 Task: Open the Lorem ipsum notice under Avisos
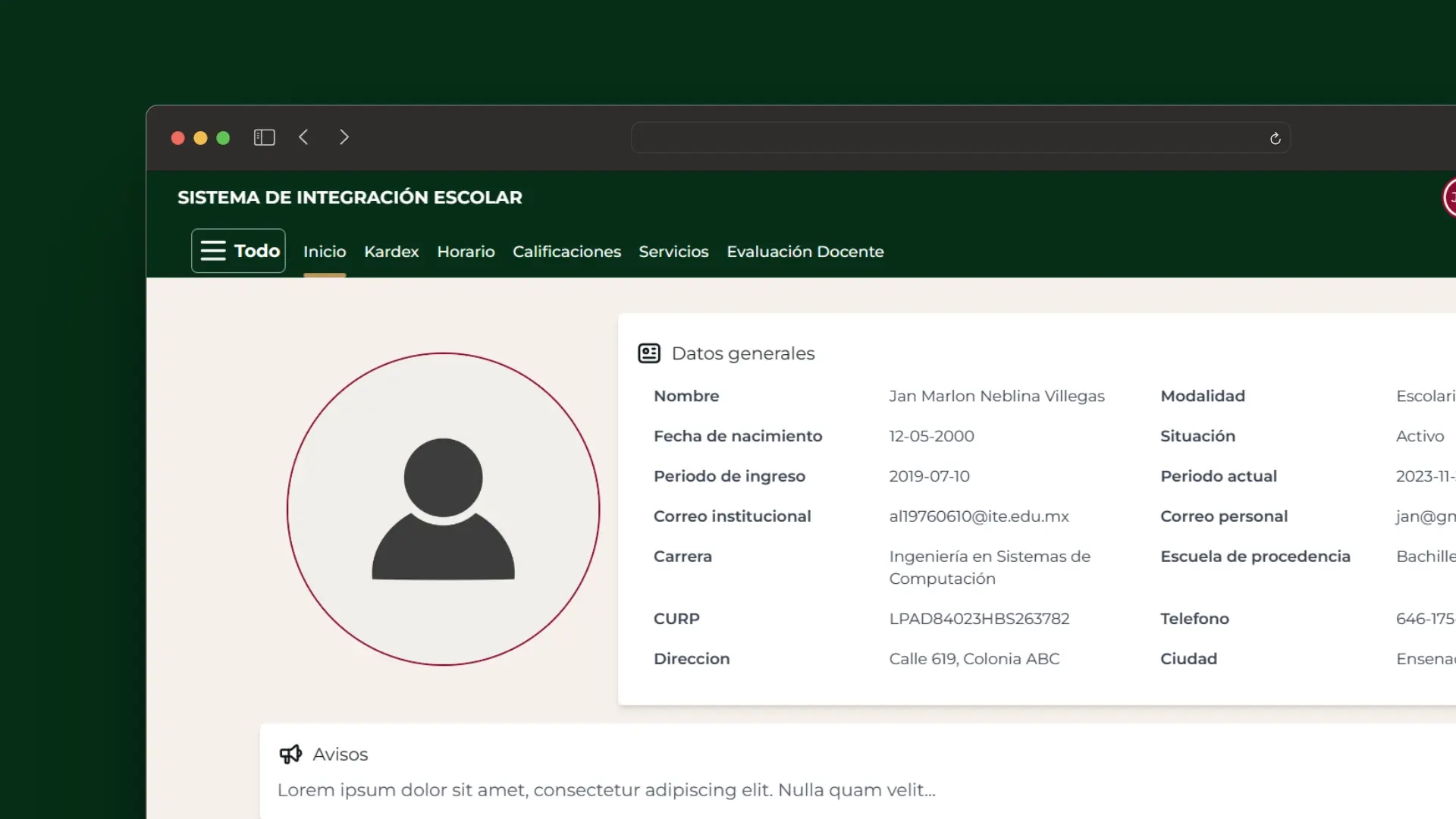(606, 790)
